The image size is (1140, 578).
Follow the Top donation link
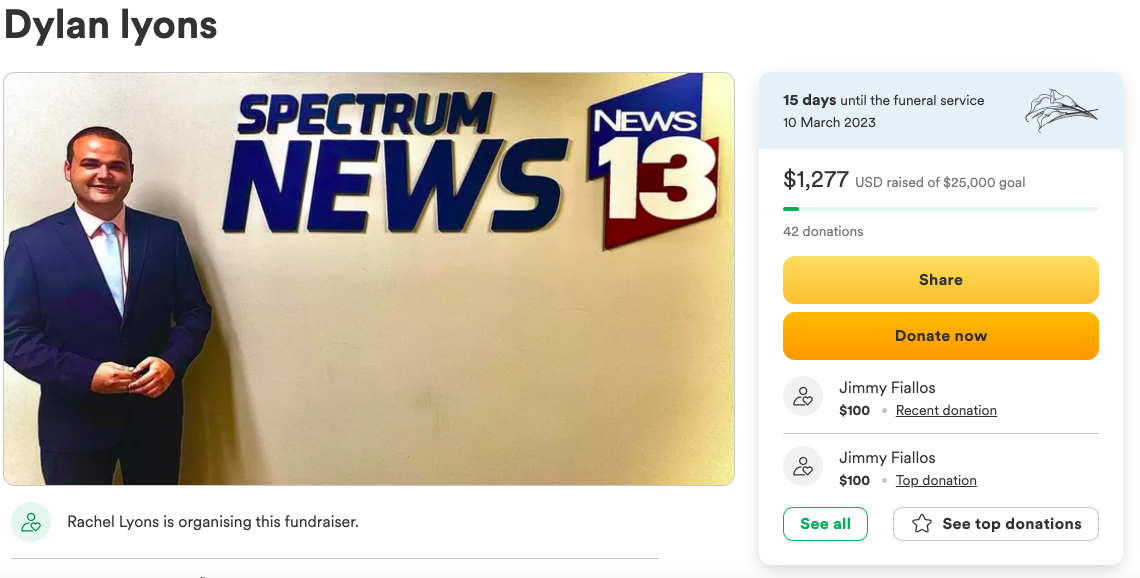(x=936, y=480)
